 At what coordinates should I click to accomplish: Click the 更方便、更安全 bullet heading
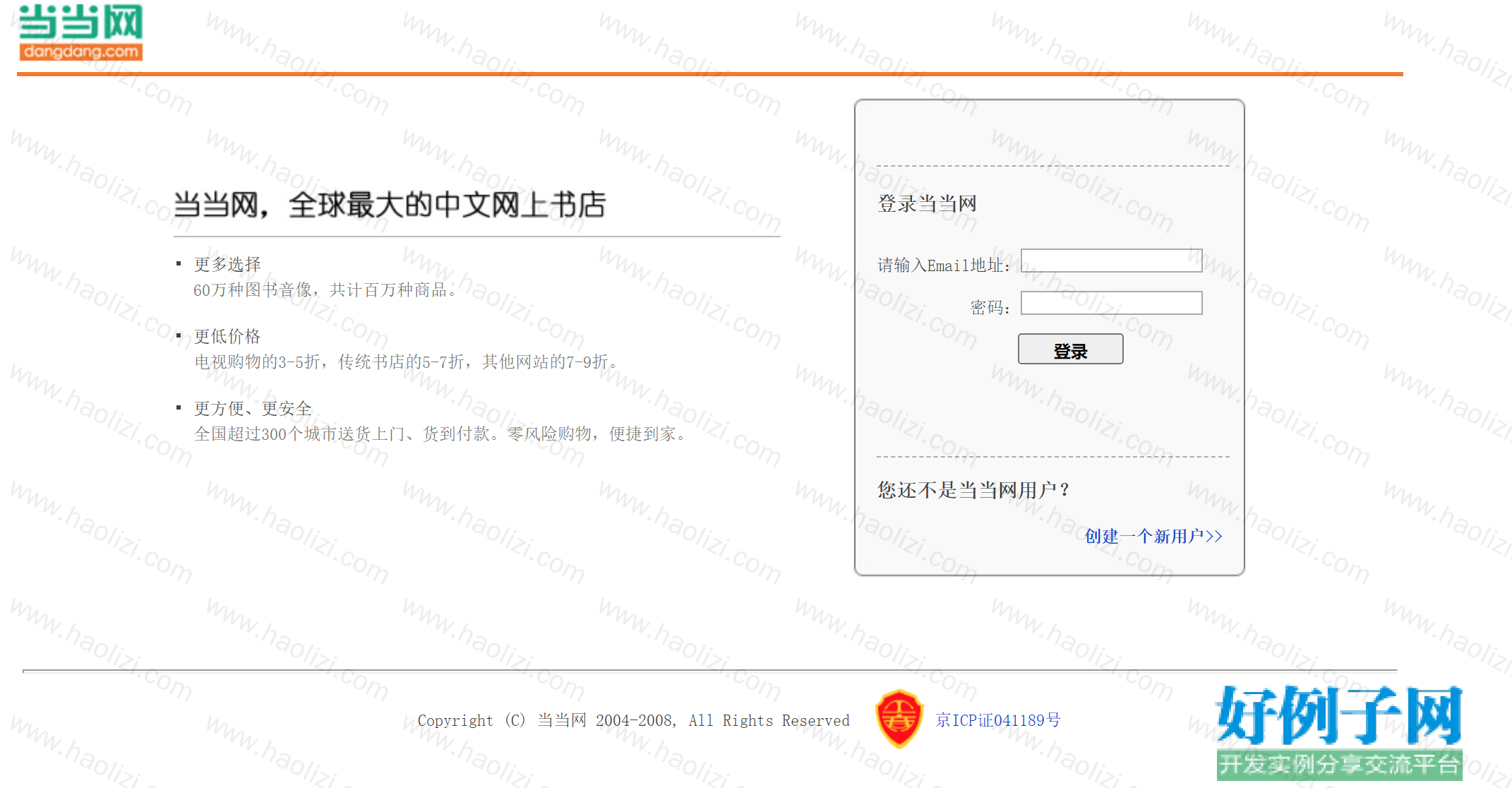(x=253, y=408)
